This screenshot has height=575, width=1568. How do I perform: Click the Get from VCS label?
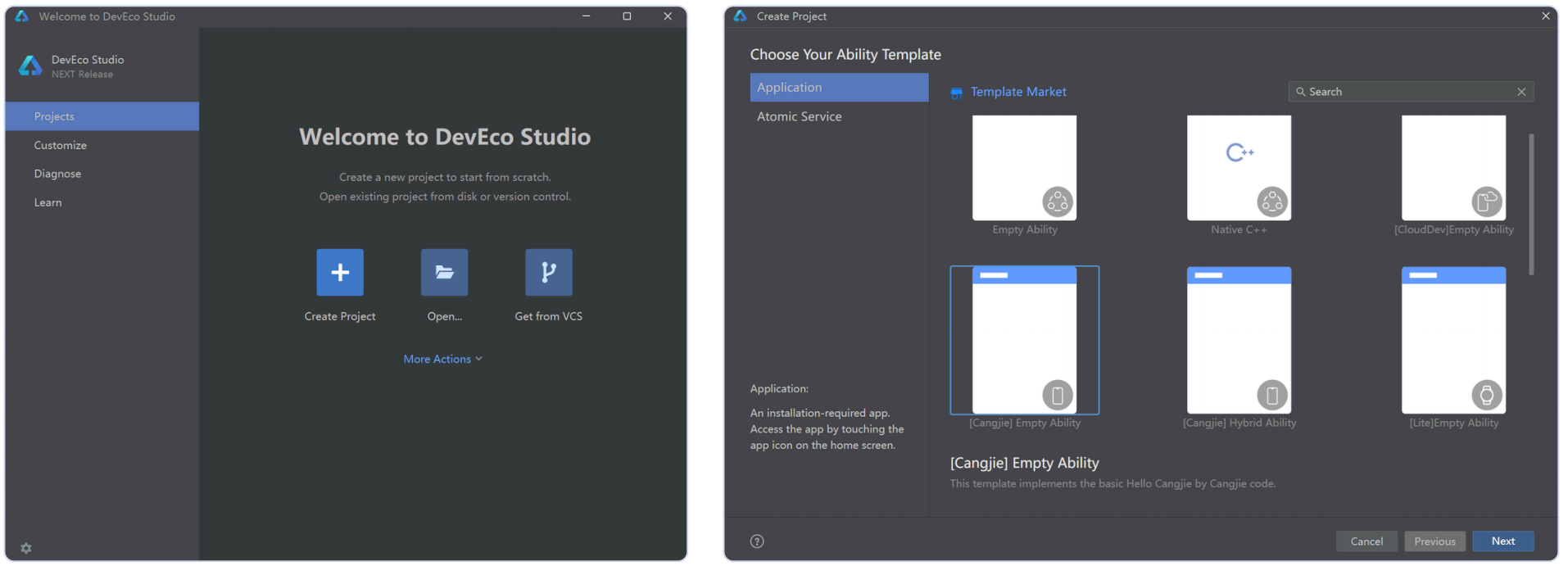548,316
